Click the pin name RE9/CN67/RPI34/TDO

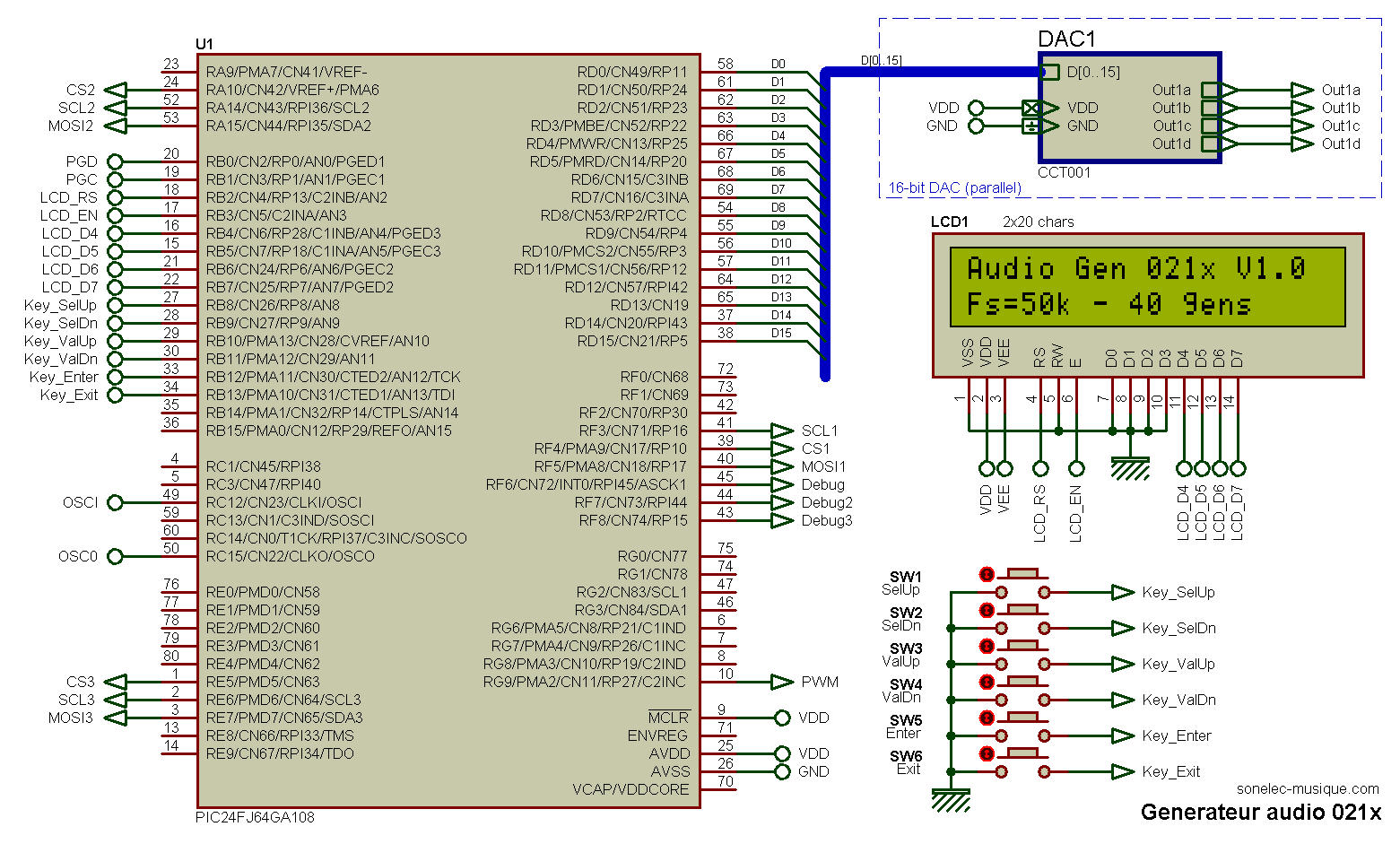pos(280,753)
